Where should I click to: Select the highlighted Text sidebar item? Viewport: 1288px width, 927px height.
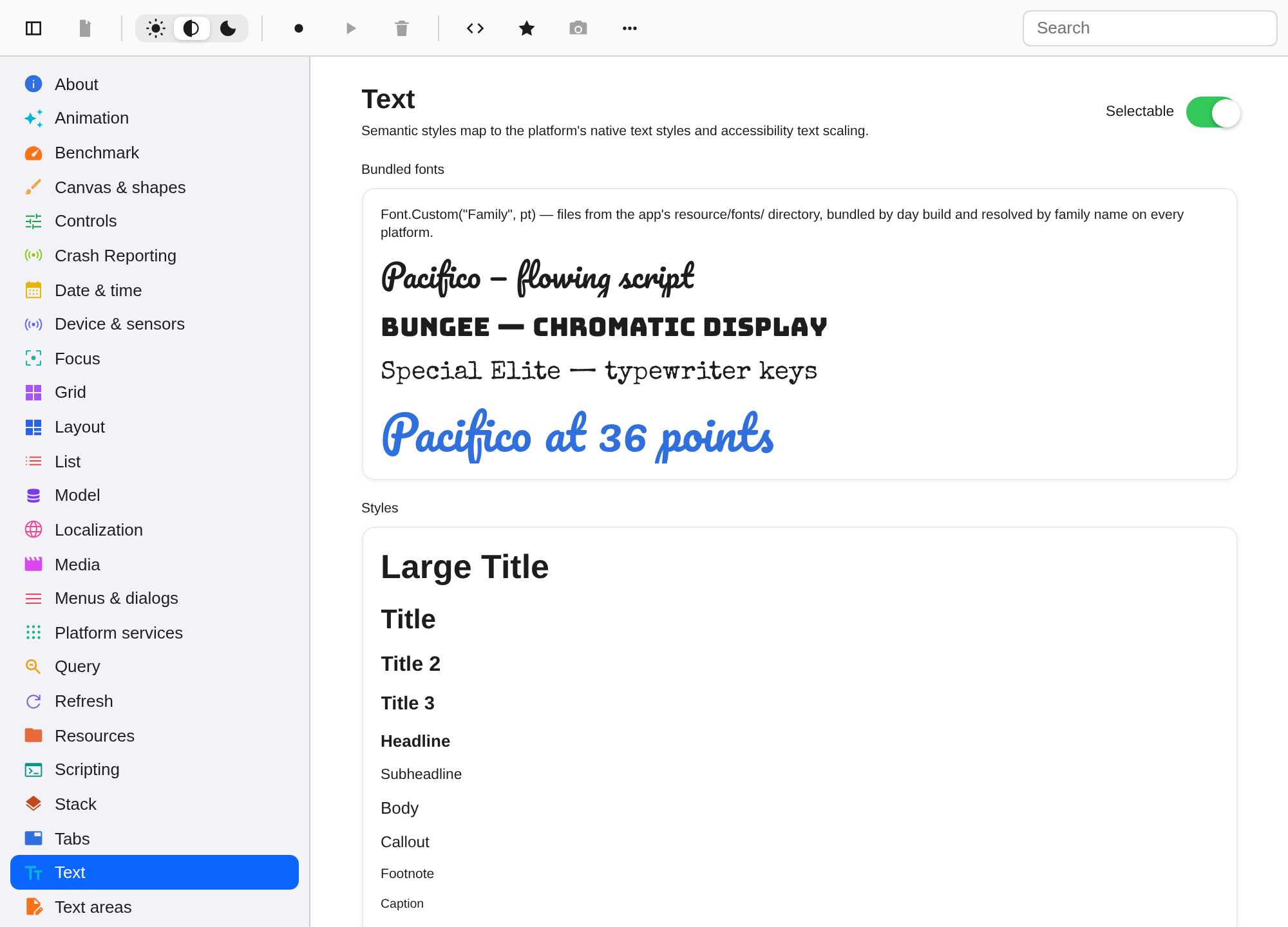(x=155, y=873)
